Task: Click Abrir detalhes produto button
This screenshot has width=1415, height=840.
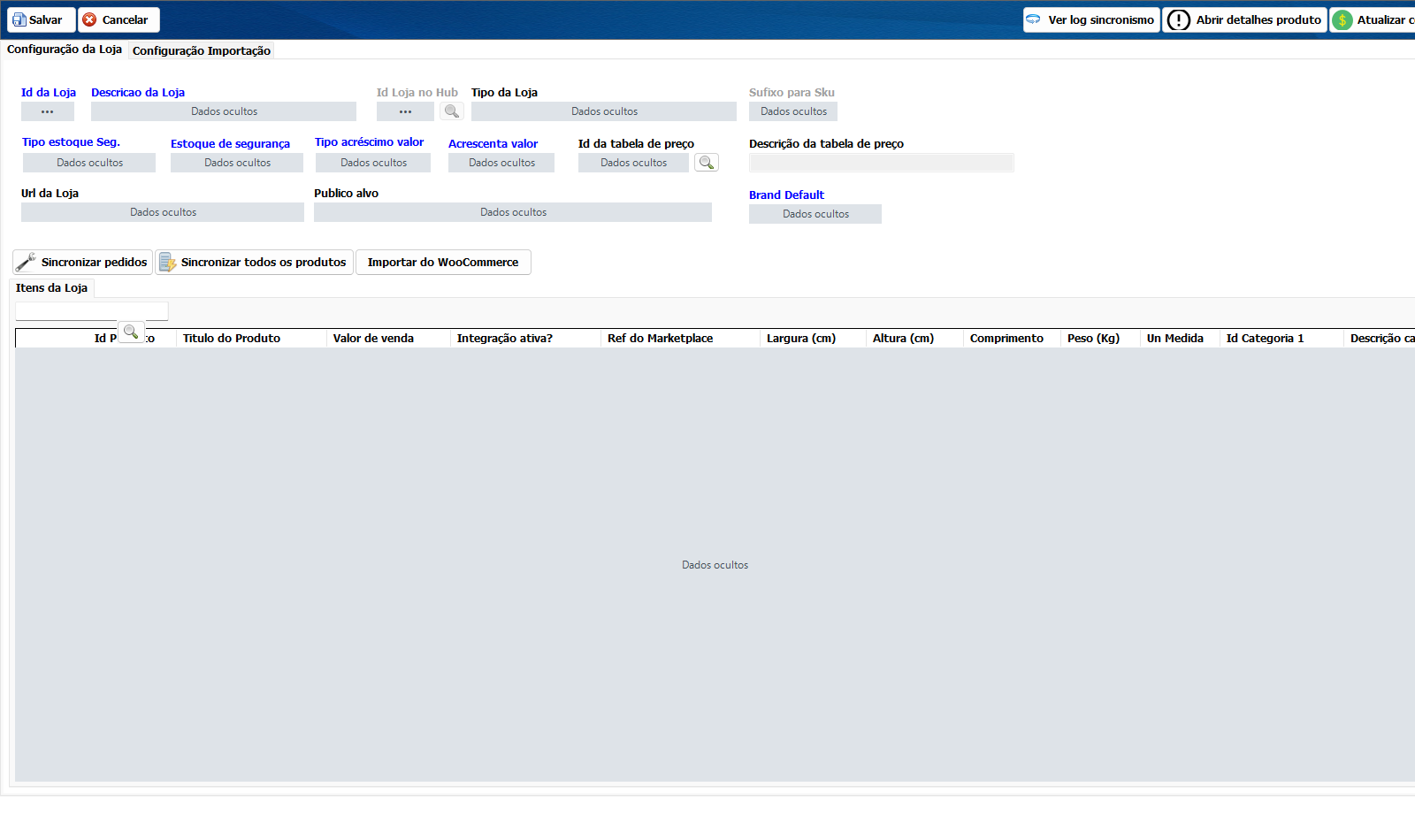Action: 1244,19
